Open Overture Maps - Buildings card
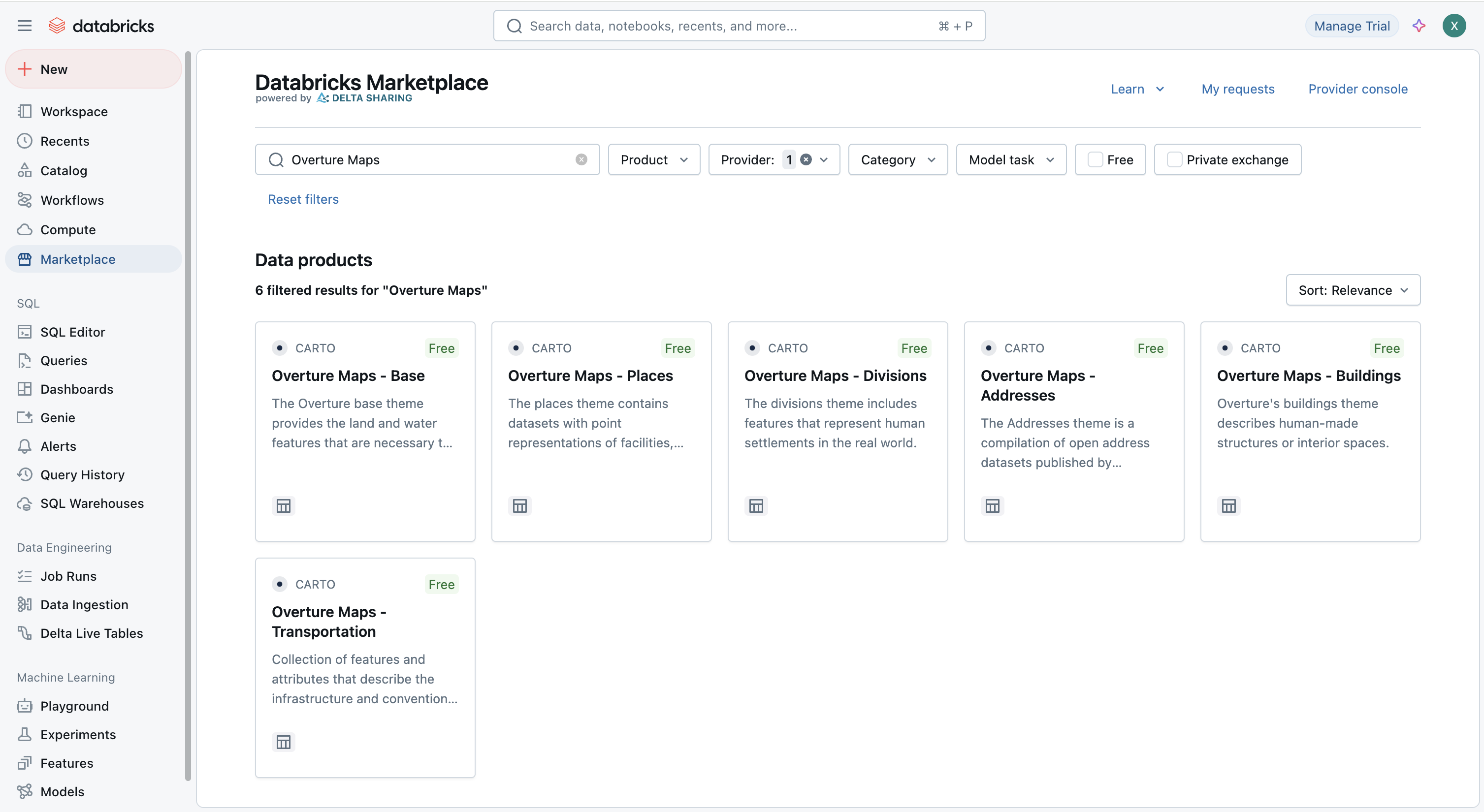 1310,431
